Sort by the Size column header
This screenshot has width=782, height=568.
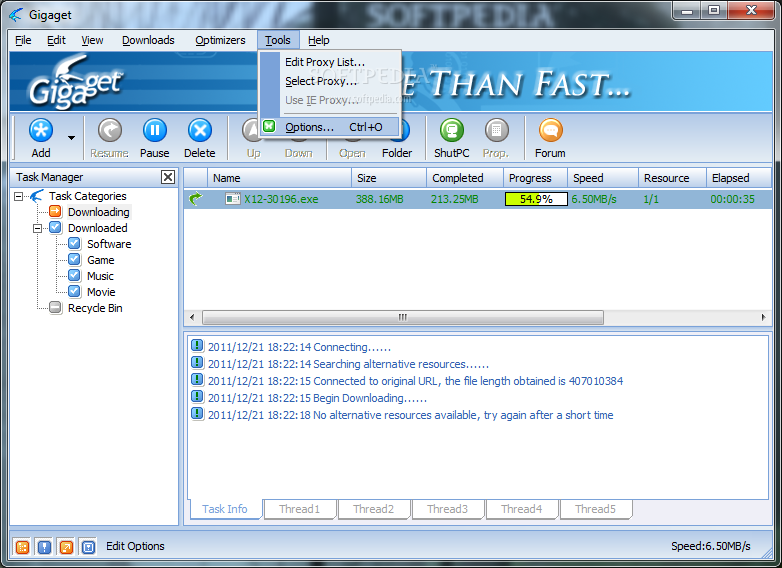[389, 178]
